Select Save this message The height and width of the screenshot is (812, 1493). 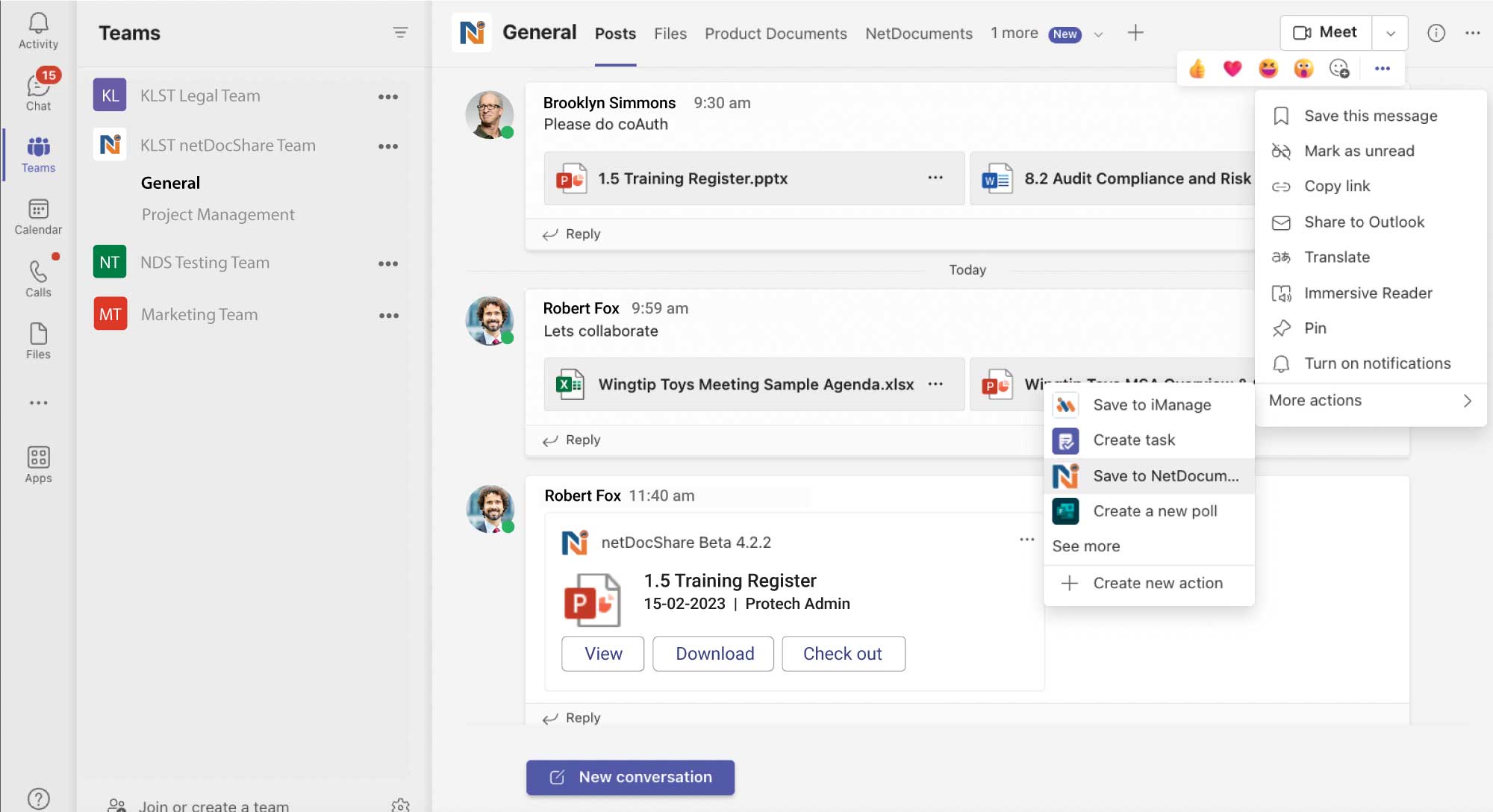(1371, 116)
